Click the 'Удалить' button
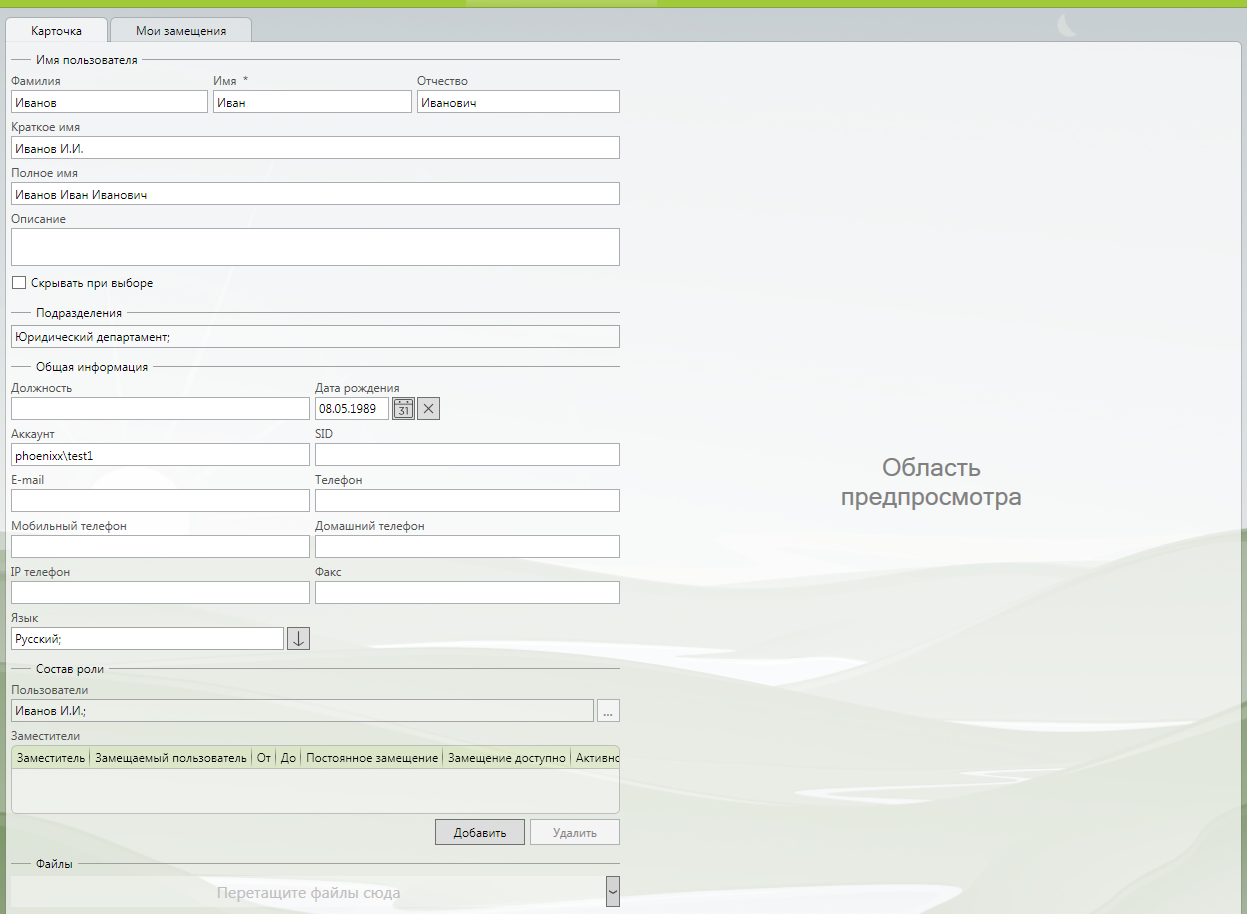Viewport: 1247px width, 914px height. tap(574, 832)
